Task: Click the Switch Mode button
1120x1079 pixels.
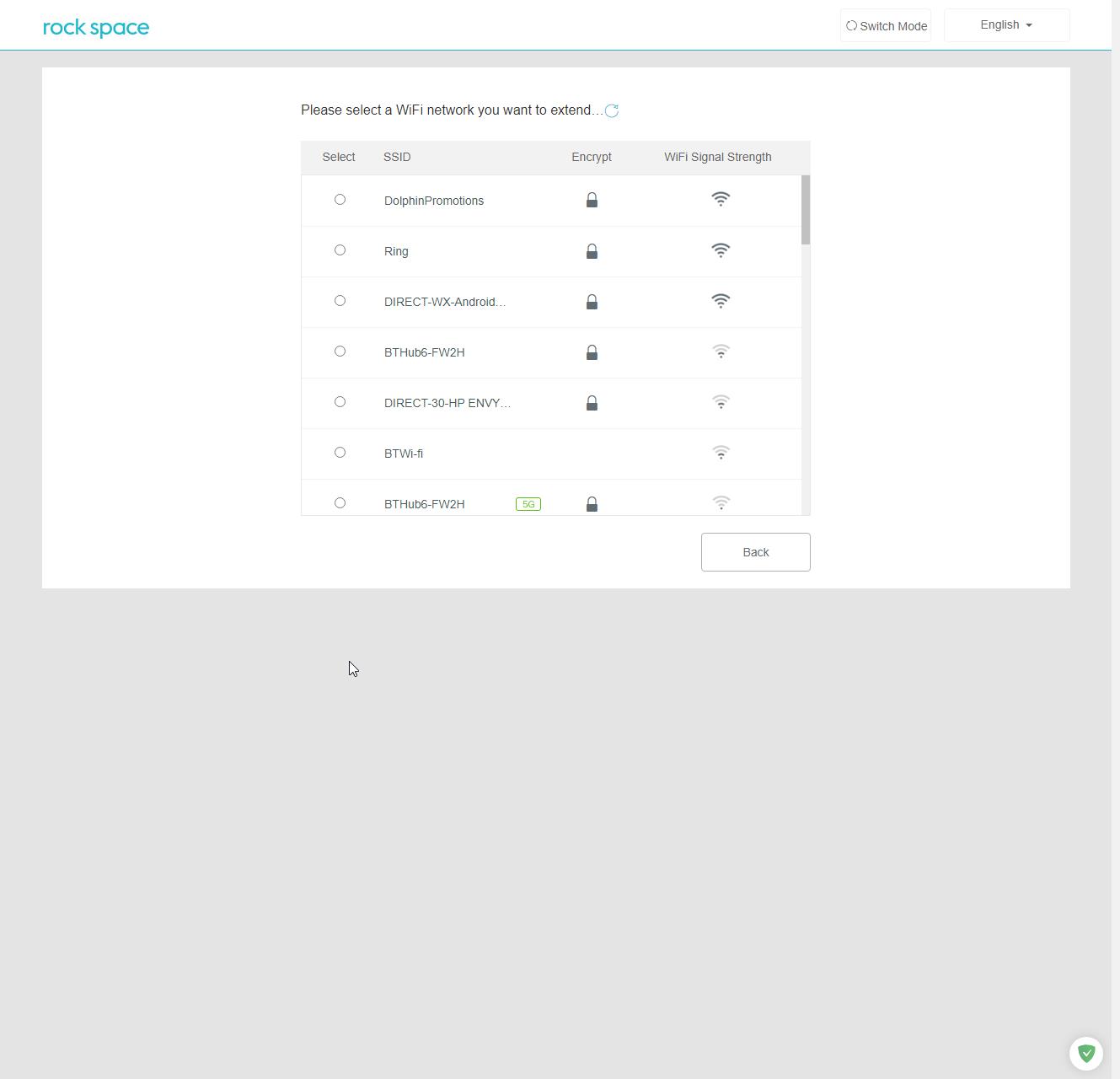Action: pos(886,26)
